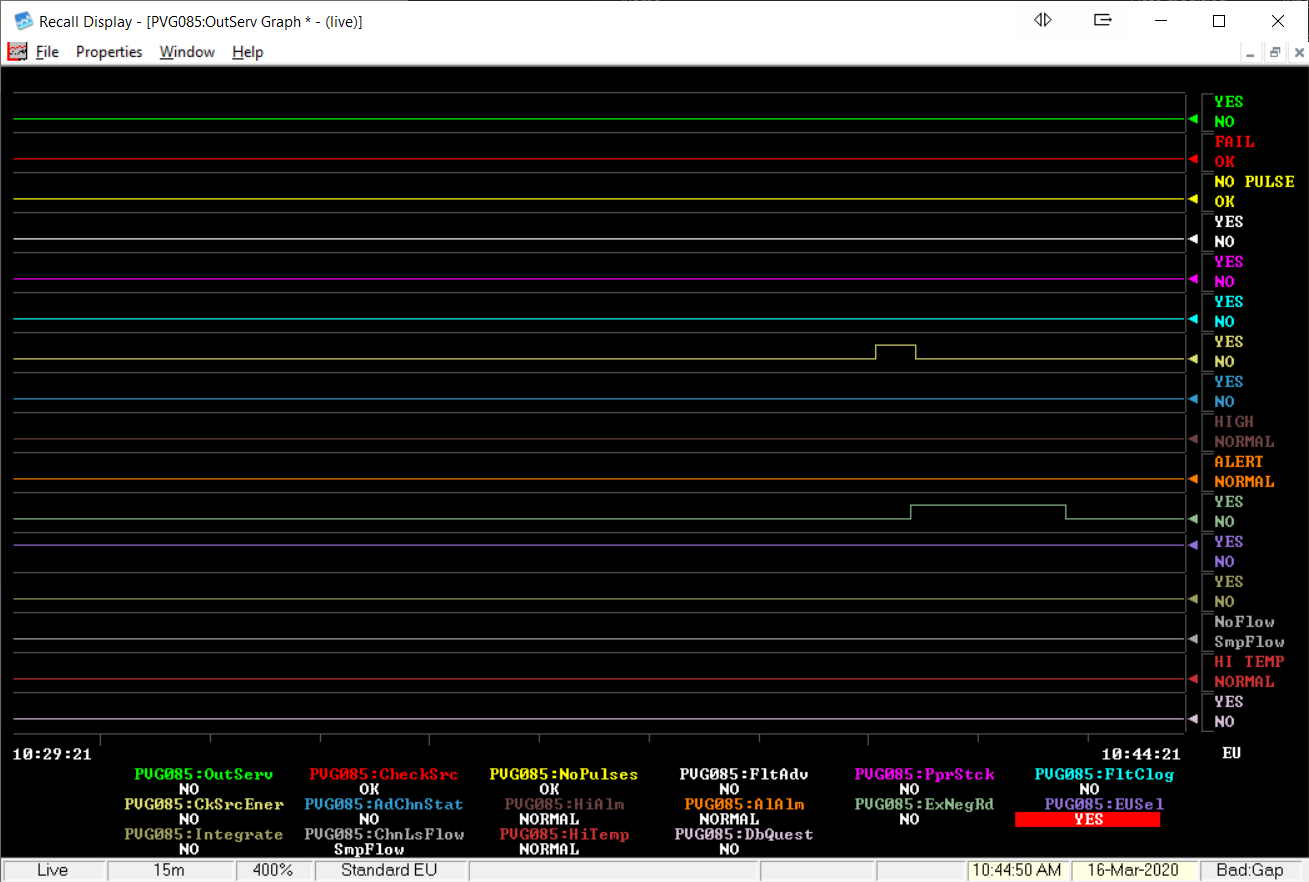Select the PVG085:FltClog legend tag
Screen dimensions: 1309x882
point(1104,774)
